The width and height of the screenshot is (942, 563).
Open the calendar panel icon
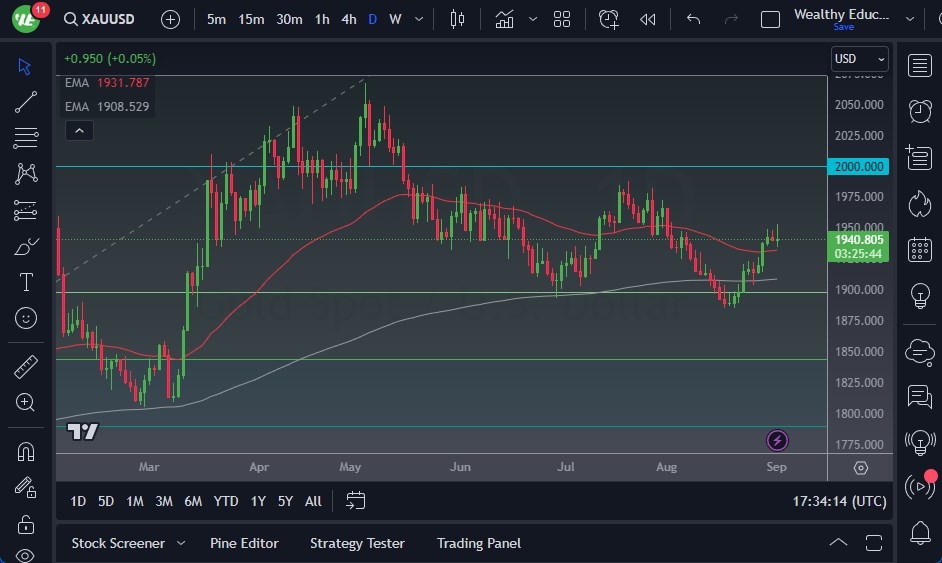(x=919, y=250)
